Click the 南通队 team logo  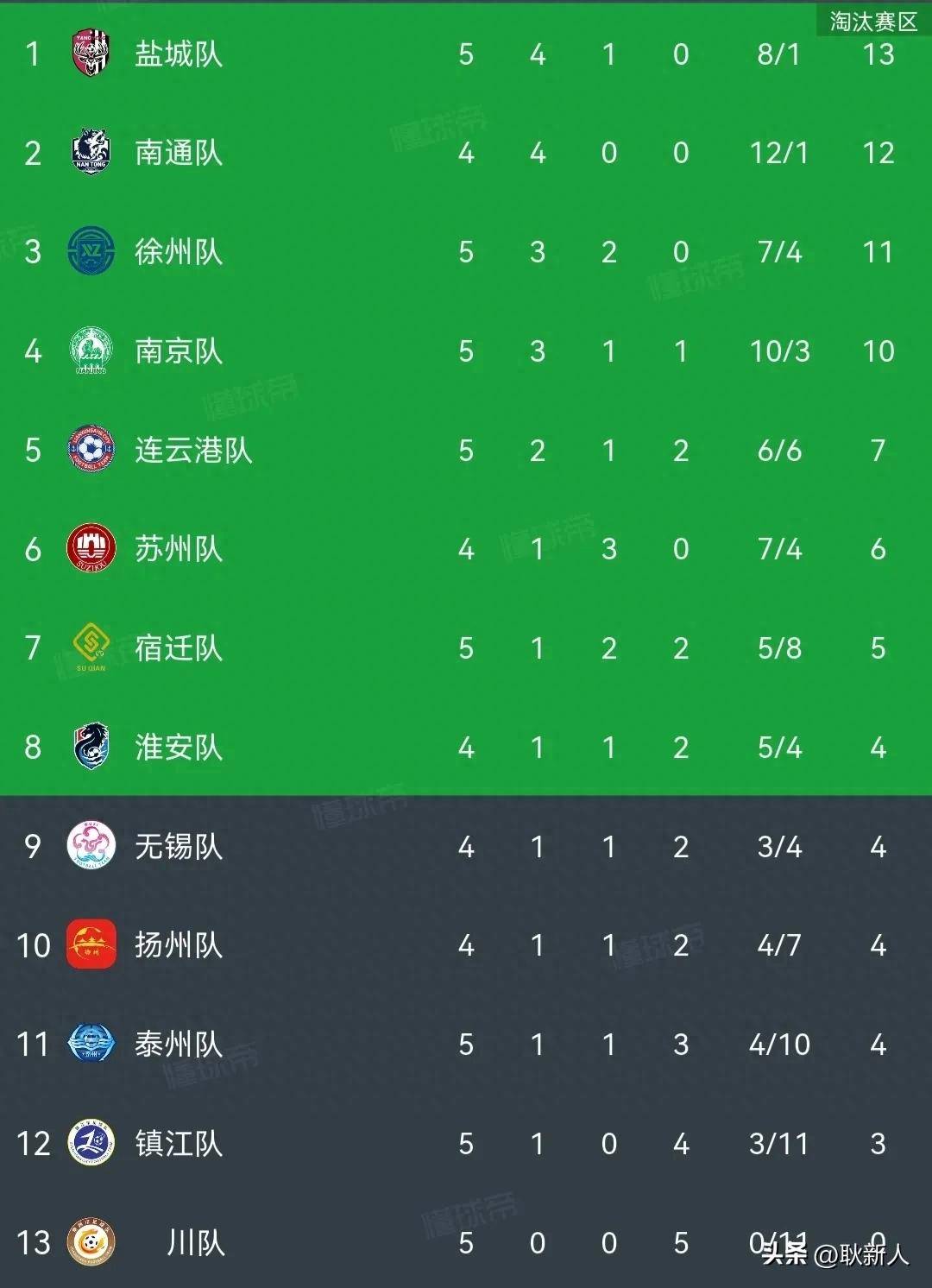click(x=91, y=152)
